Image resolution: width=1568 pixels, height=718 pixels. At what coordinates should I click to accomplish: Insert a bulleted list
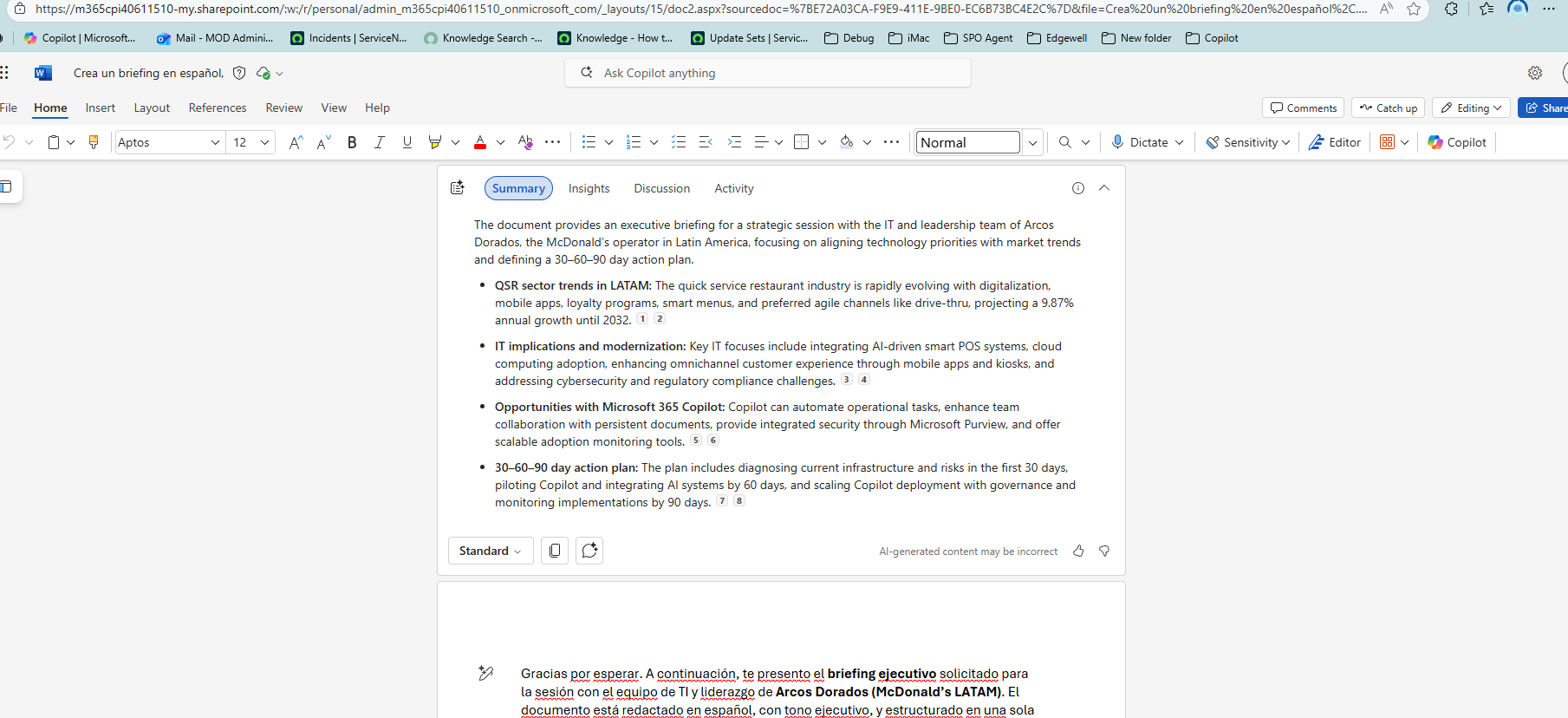589,142
